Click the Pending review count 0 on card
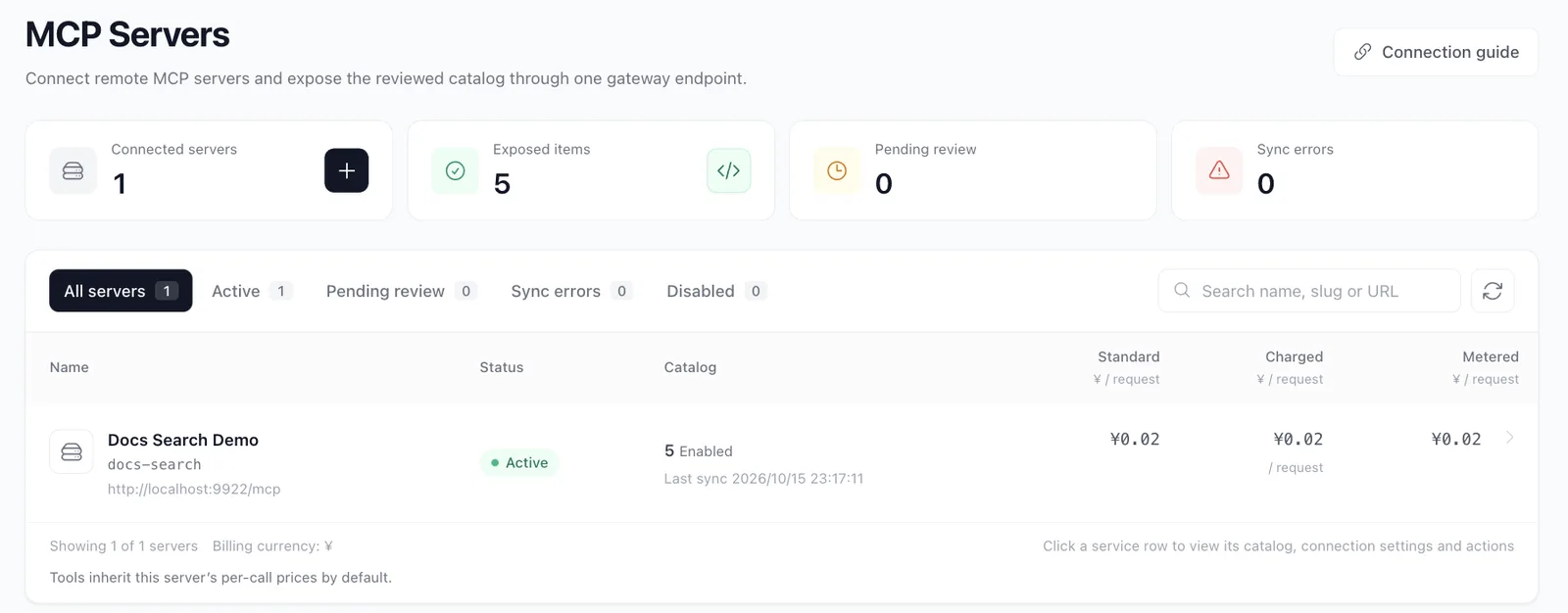 point(884,183)
